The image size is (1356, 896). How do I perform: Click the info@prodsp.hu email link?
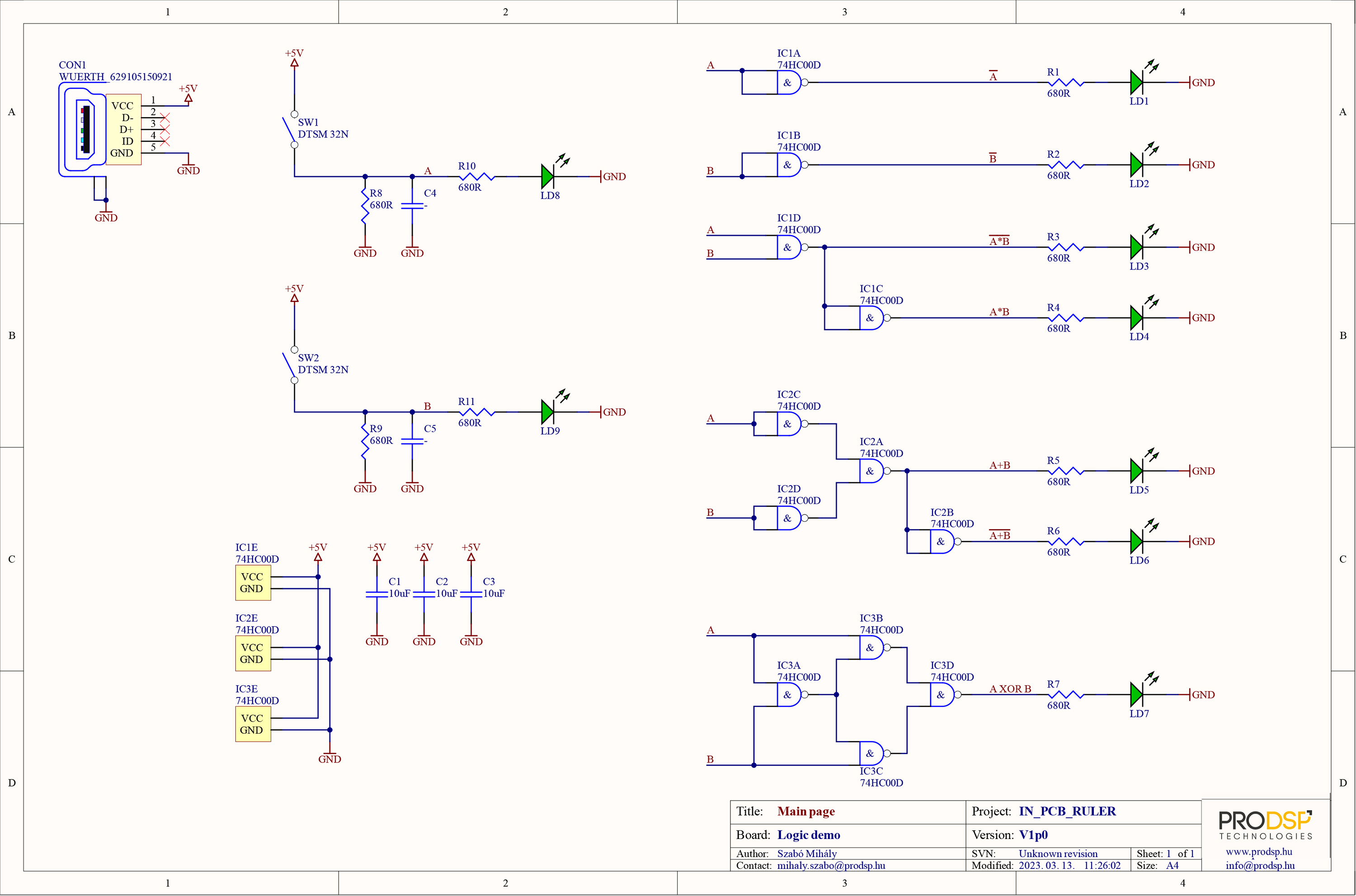1260,865
